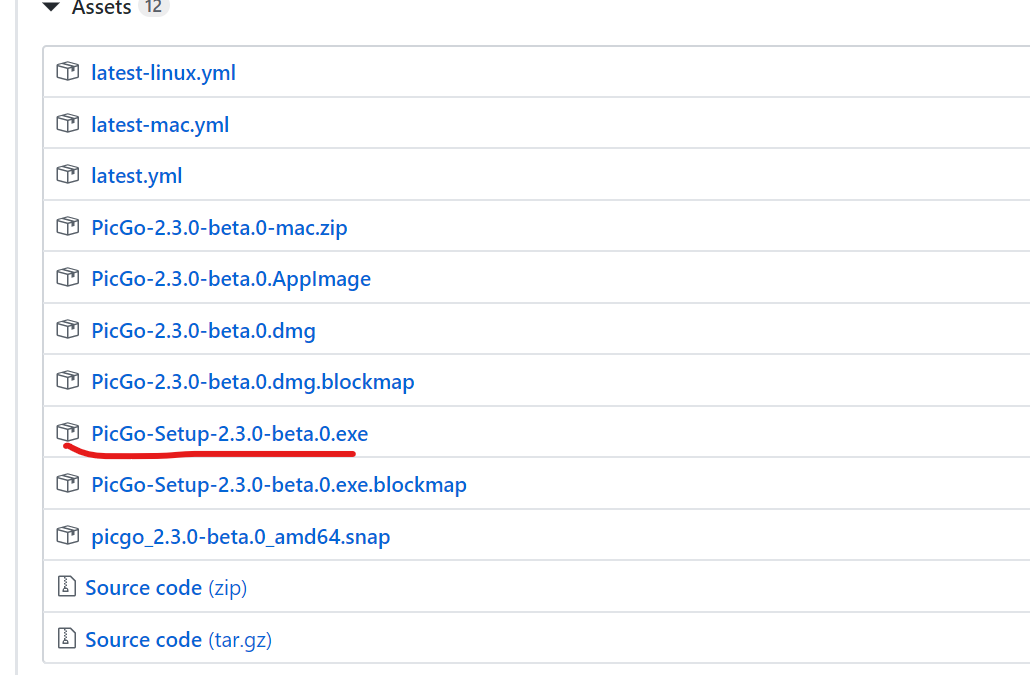Click package icon beside latest.yml
Viewport: 1030px width, 675px height.
pos(68,174)
